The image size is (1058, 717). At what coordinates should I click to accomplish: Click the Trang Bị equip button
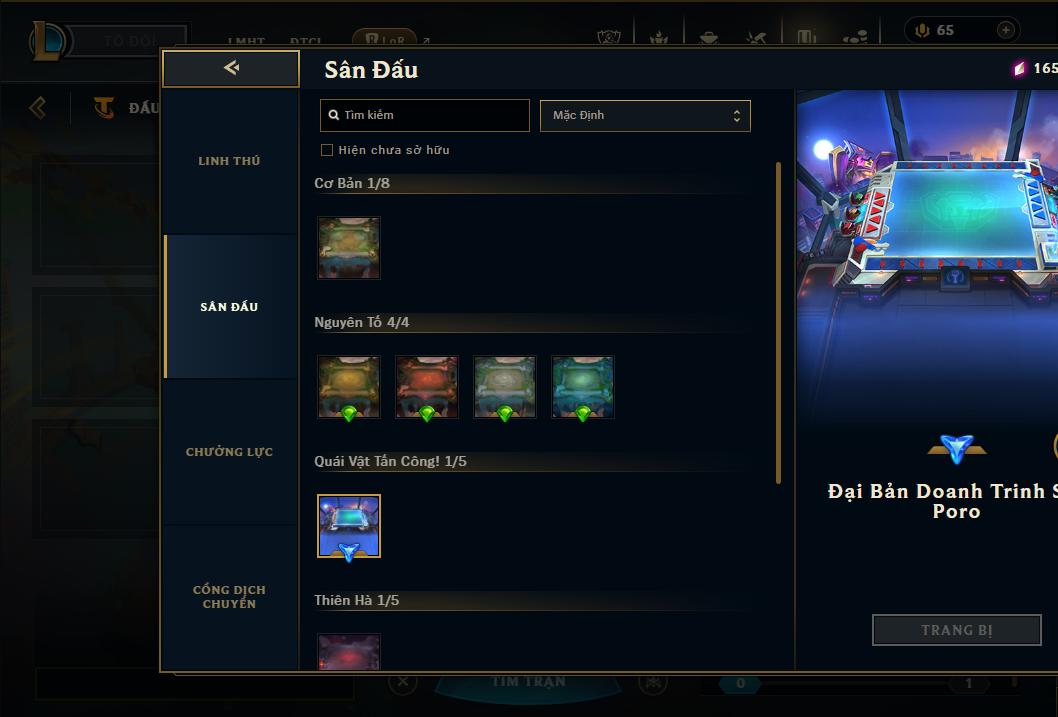(957, 630)
